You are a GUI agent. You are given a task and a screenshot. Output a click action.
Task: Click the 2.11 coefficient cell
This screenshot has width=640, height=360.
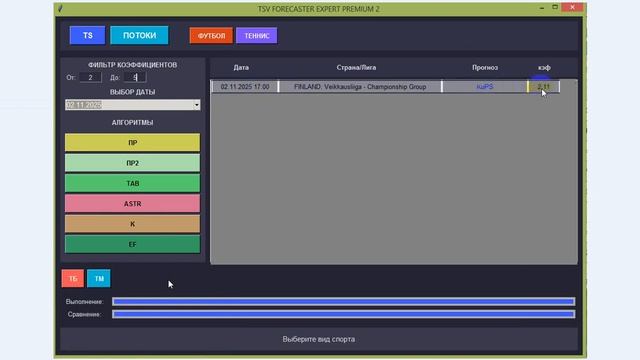coord(544,87)
